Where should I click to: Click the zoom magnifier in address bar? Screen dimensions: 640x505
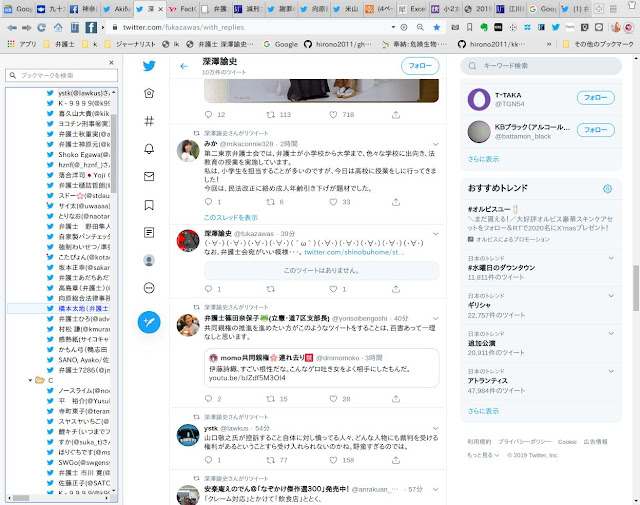pyautogui.click(x=420, y=27)
